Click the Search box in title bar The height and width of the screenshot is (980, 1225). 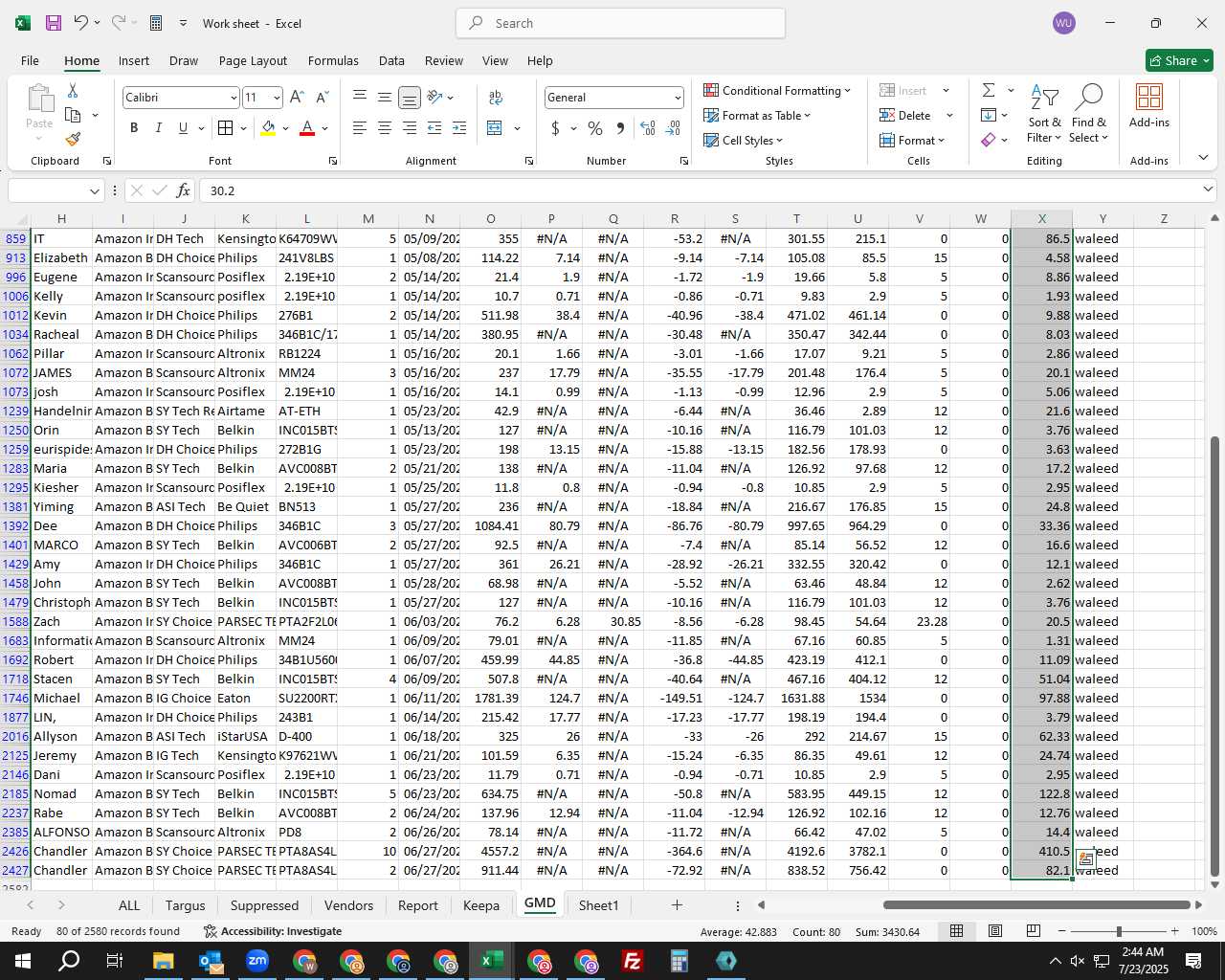620,23
